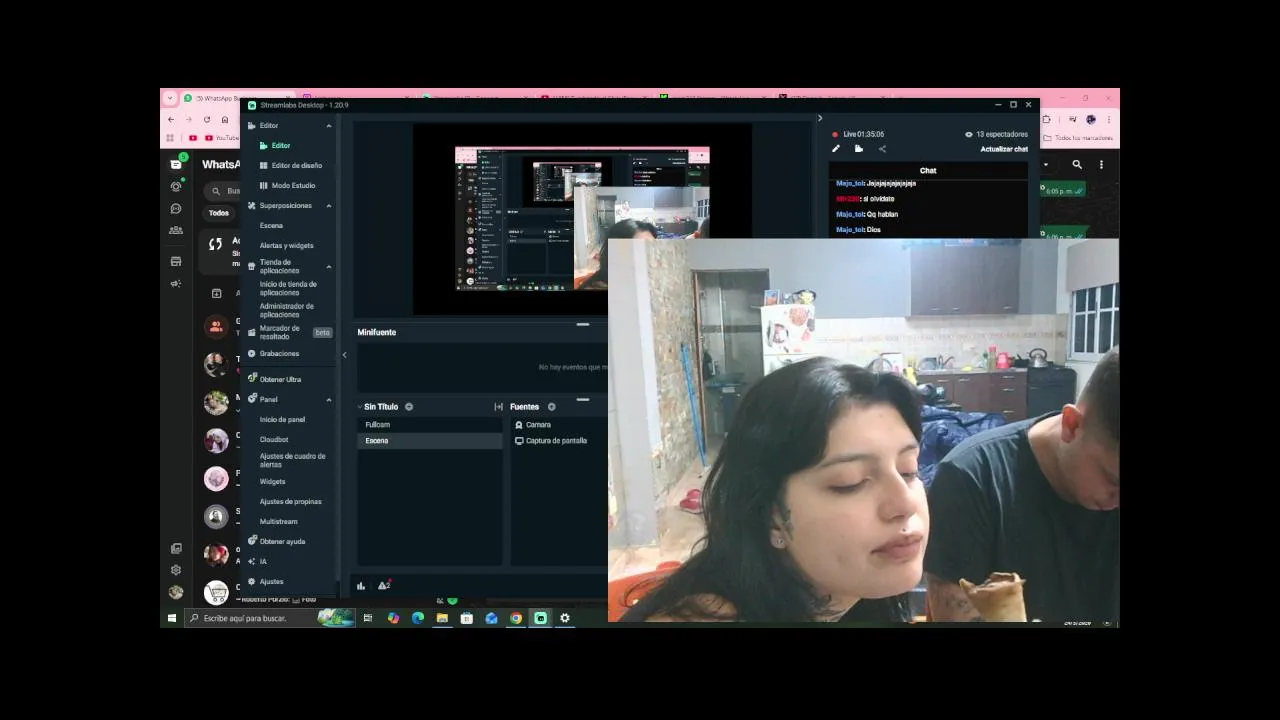Open notifications warning icon
The height and width of the screenshot is (720, 1280).
[x=384, y=586]
